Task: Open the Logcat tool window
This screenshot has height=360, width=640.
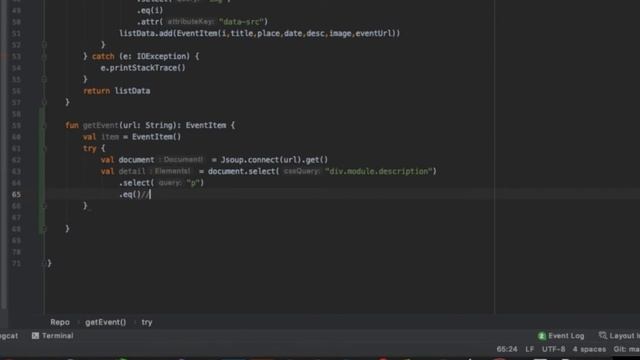Action: pos(9,336)
